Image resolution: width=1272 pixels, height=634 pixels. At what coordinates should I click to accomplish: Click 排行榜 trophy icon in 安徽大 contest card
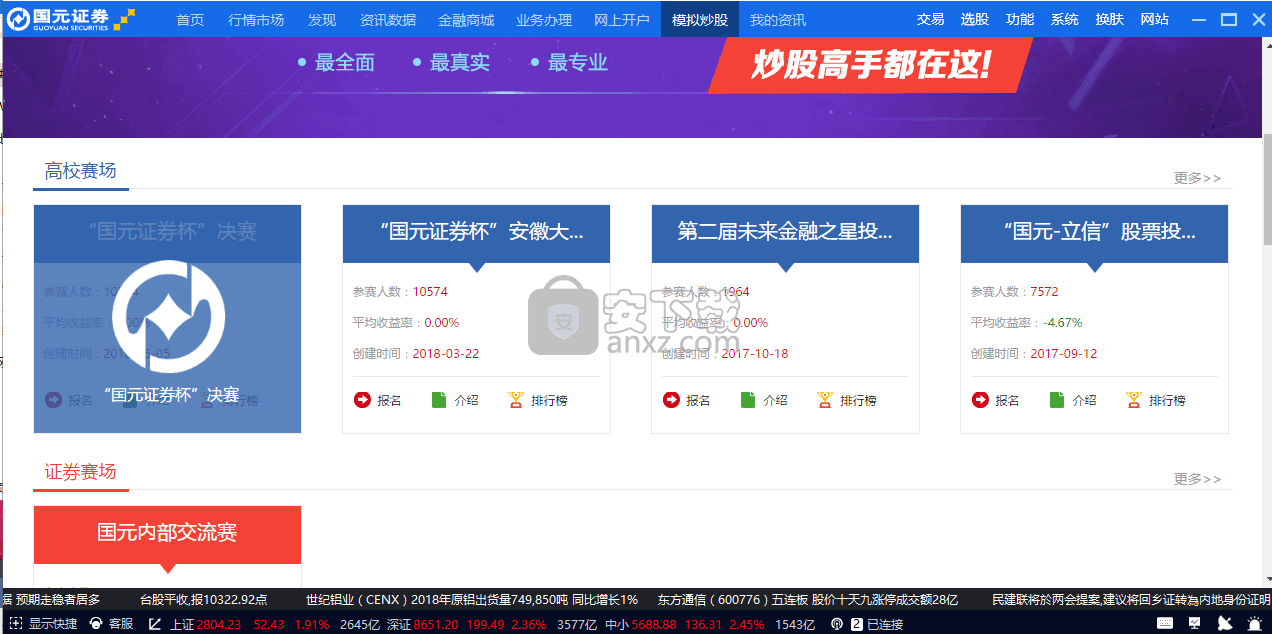pos(516,400)
